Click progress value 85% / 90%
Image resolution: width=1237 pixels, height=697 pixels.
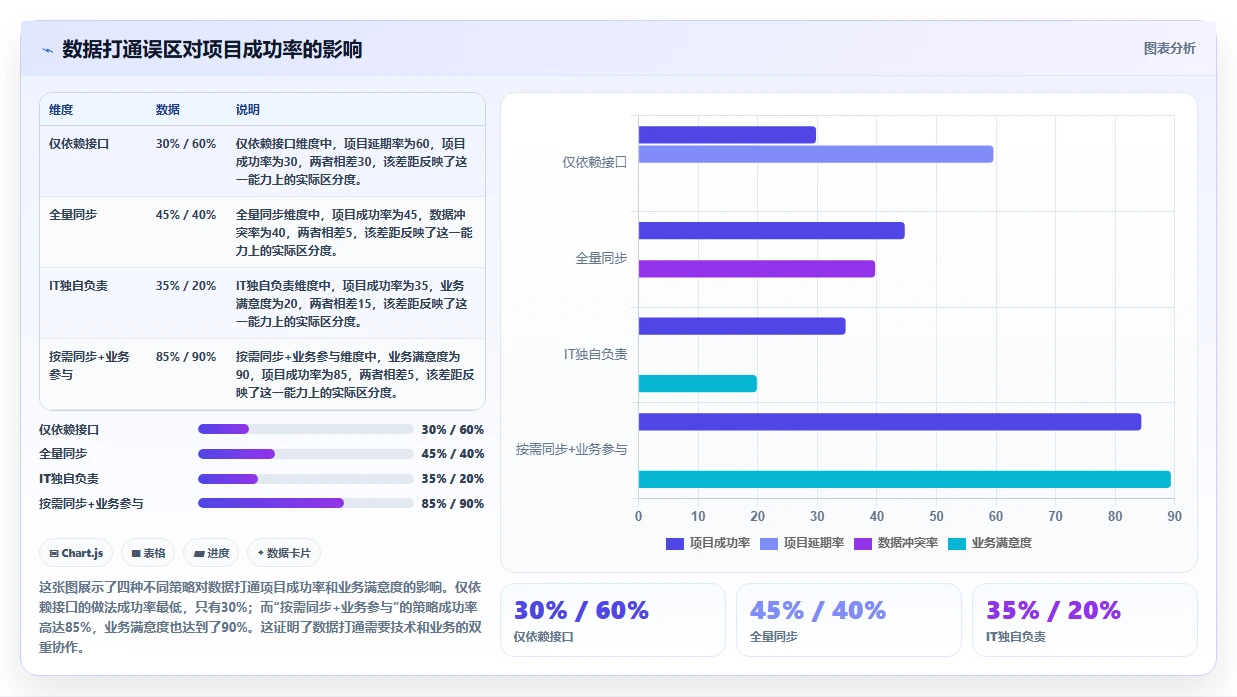click(453, 504)
